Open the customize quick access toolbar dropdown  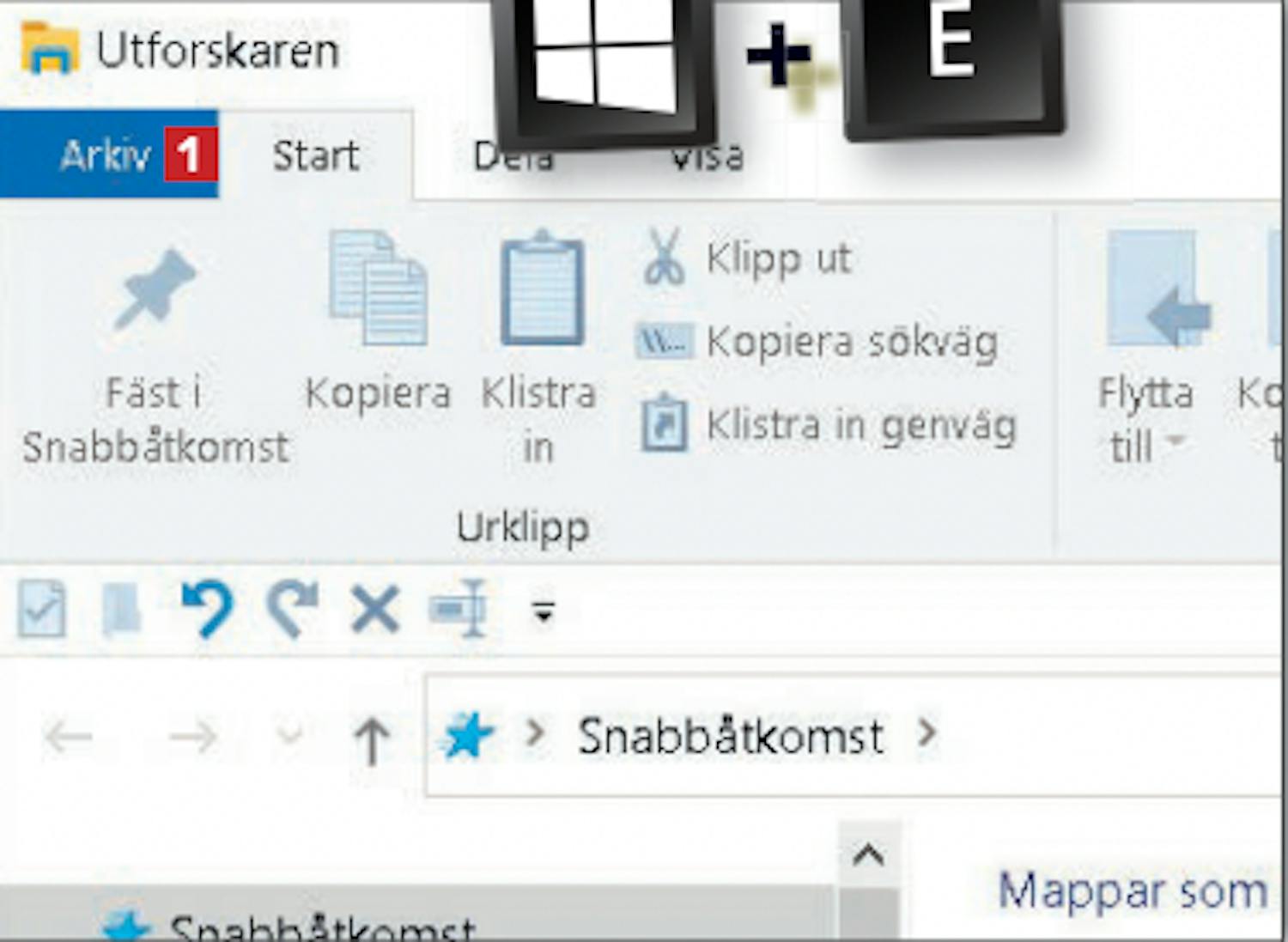543,611
